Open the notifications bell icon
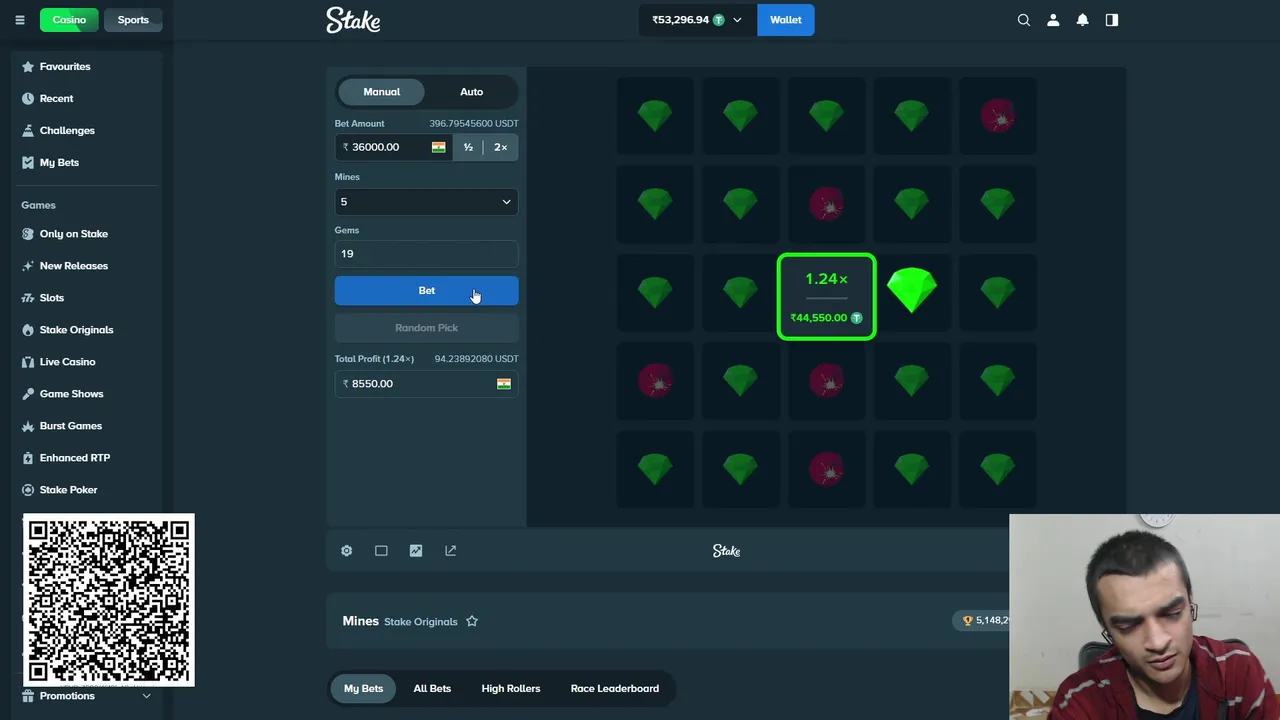Viewport: 1280px width, 720px height. coord(1082,20)
